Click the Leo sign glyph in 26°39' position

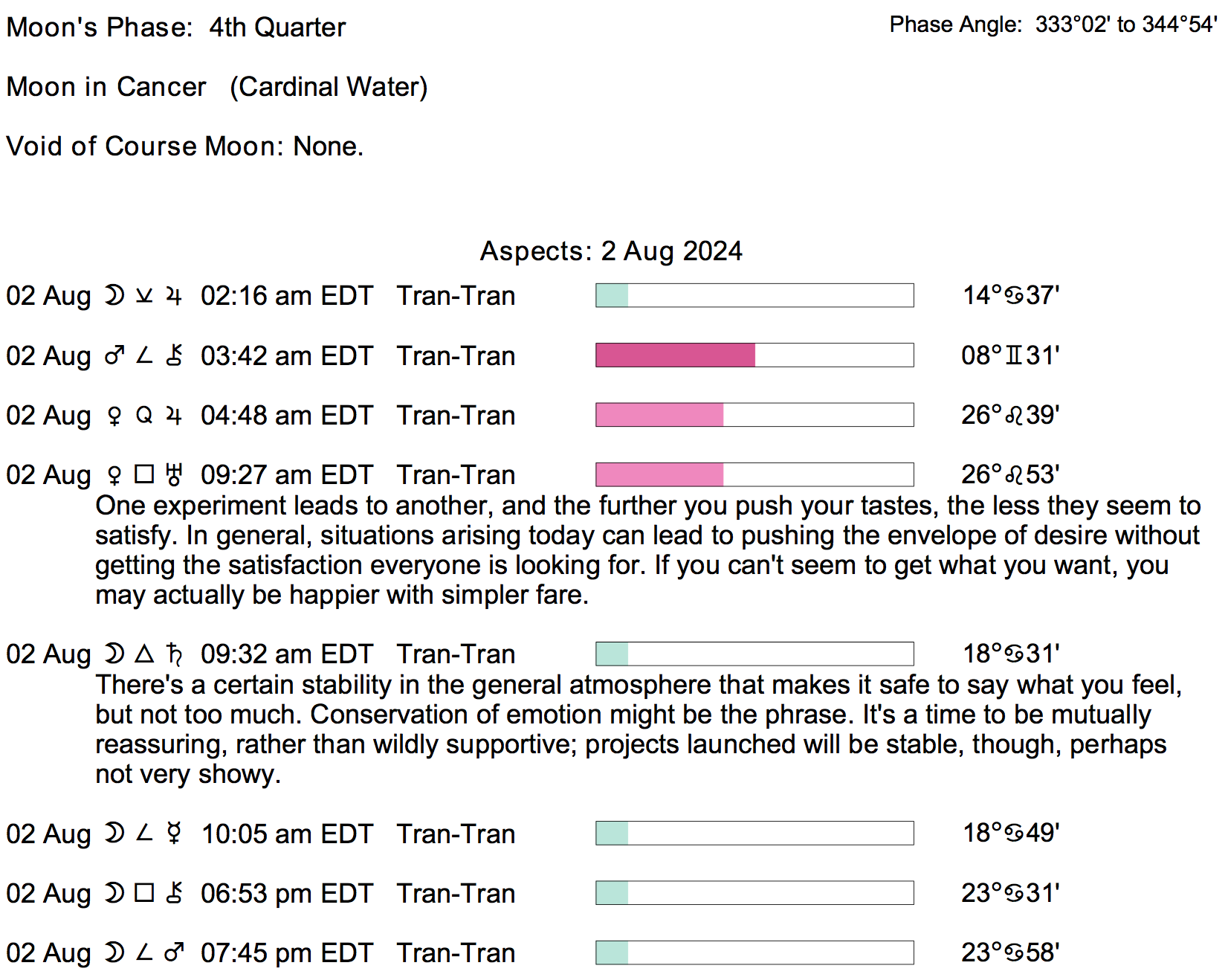(x=1014, y=416)
